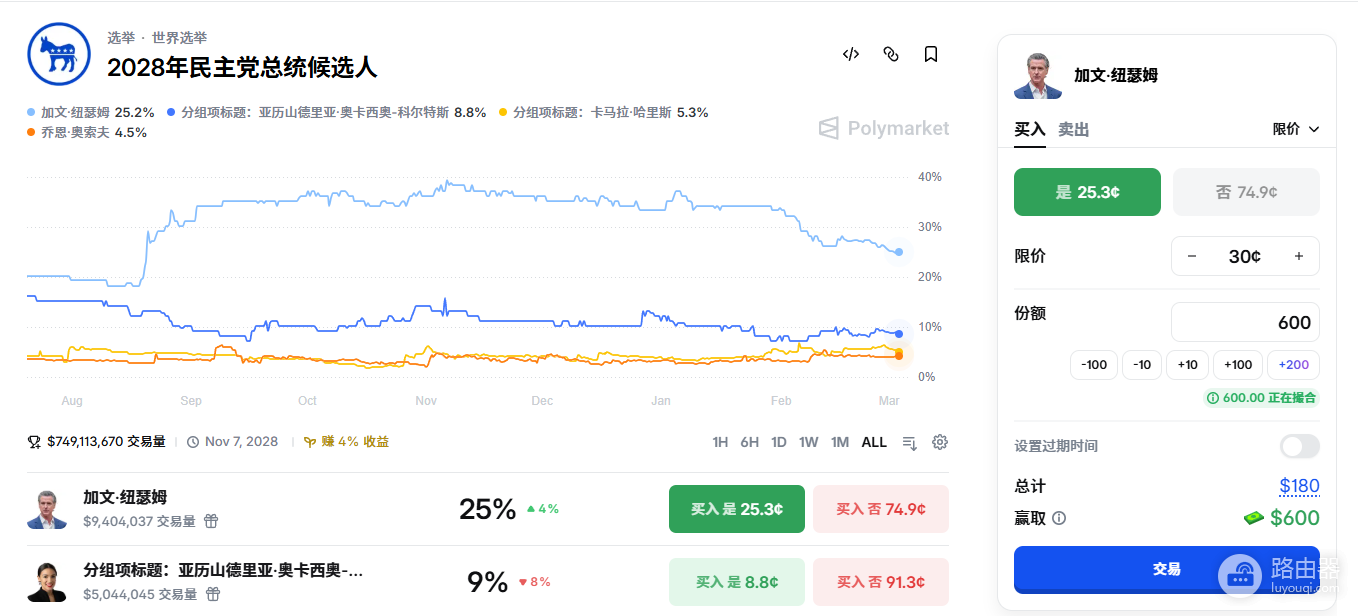The height and width of the screenshot is (616, 1358).
Task: Click the limit price value 30¢
Action: pos(1245,256)
